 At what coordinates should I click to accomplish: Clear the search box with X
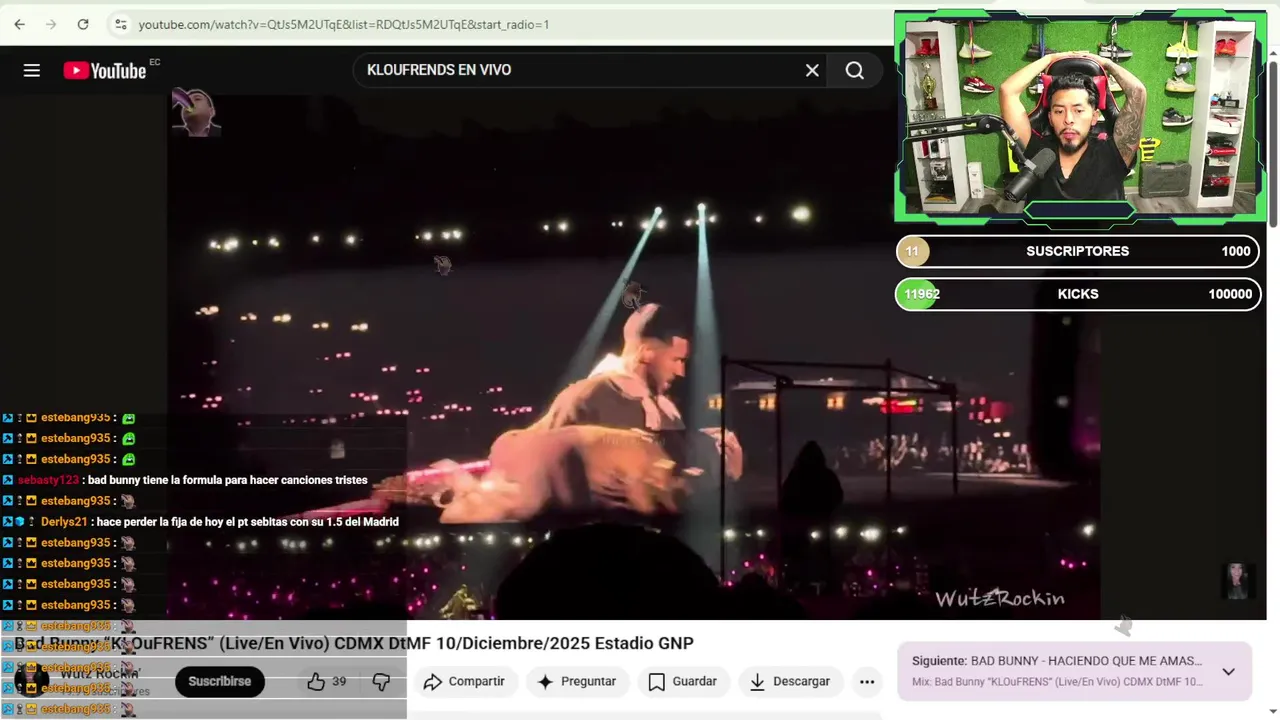[x=812, y=70]
